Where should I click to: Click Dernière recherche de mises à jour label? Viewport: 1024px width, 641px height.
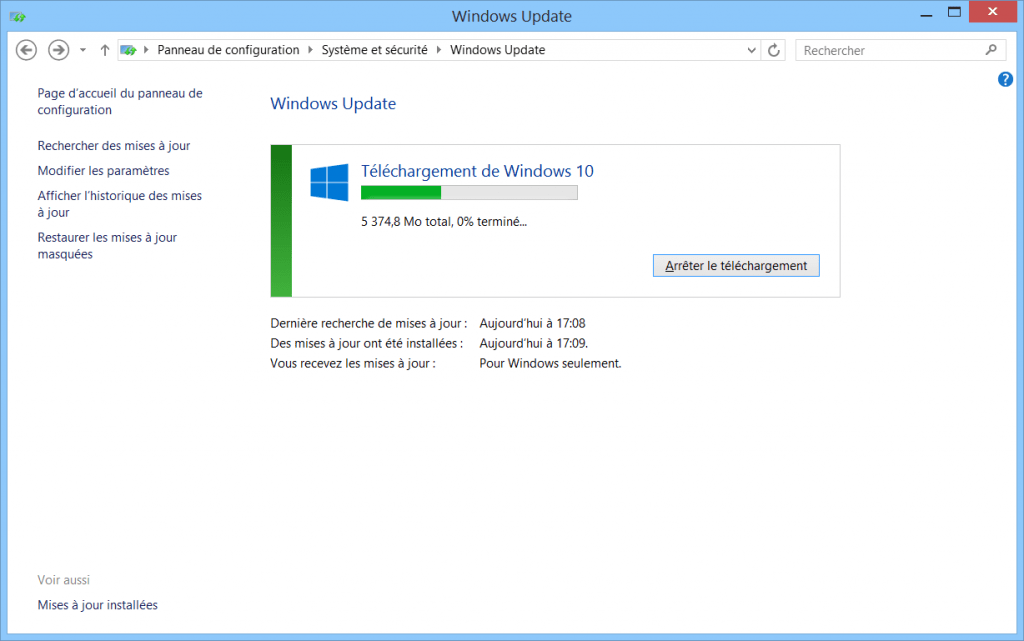(x=368, y=323)
